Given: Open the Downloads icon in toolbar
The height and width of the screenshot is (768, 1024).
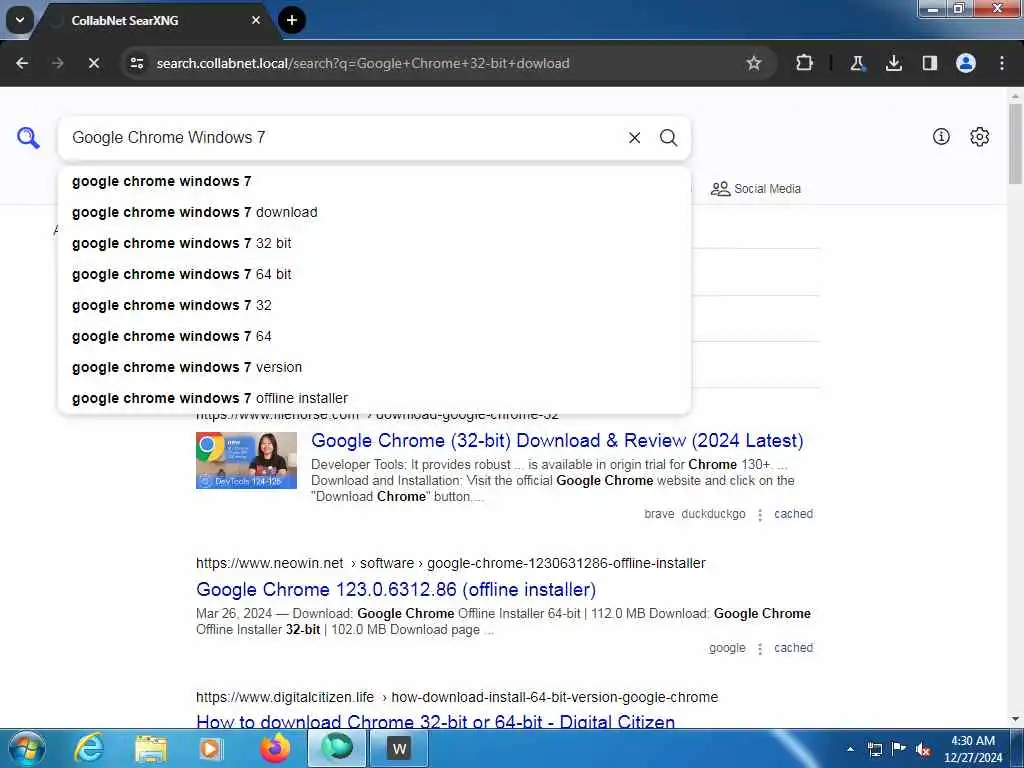Looking at the screenshot, I should click(893, 63).
